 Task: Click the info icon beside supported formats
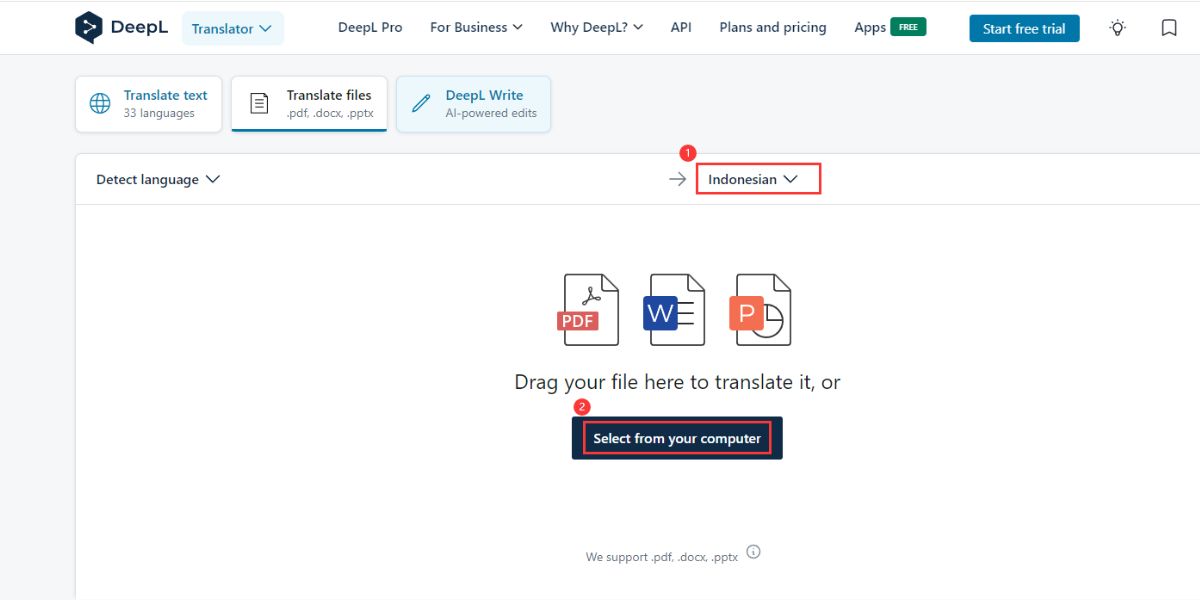click(x=754, y=552)
